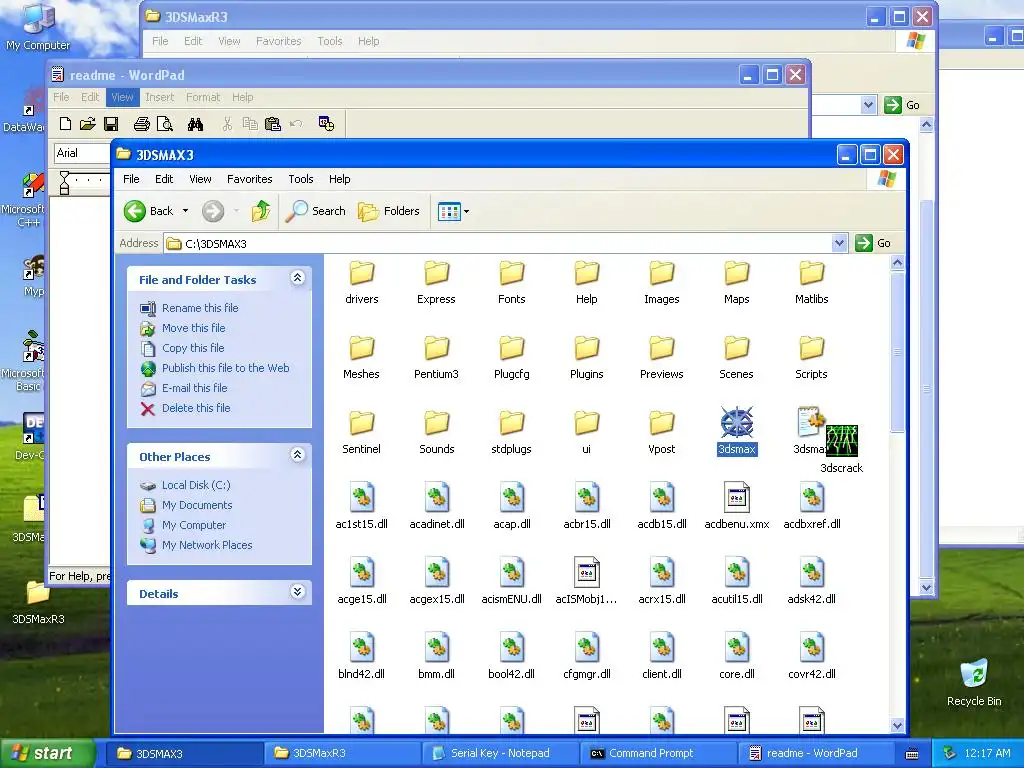The width and height of the screenshot is (1024, 768).
Task: Collapse the Other Places panel
Action: click(297, 455)
